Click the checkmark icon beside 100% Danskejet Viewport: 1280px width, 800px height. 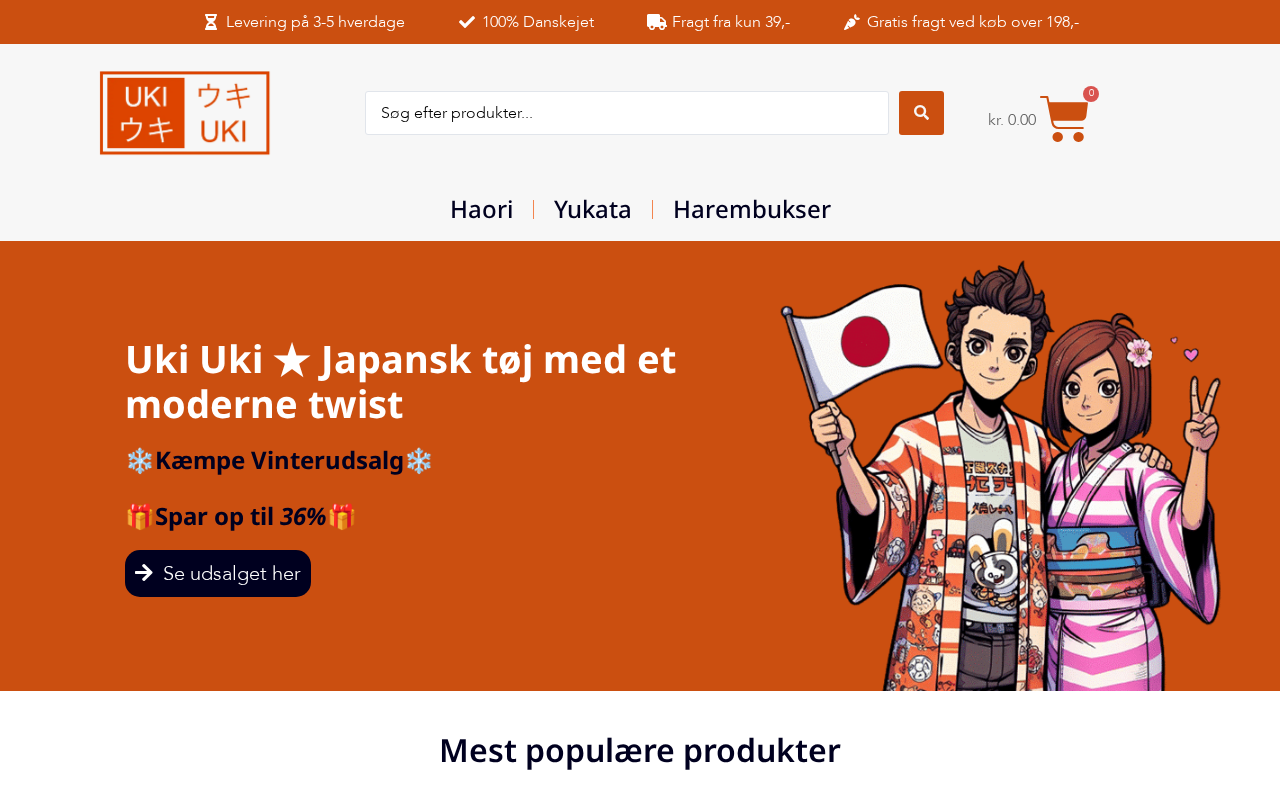point(467,22)
